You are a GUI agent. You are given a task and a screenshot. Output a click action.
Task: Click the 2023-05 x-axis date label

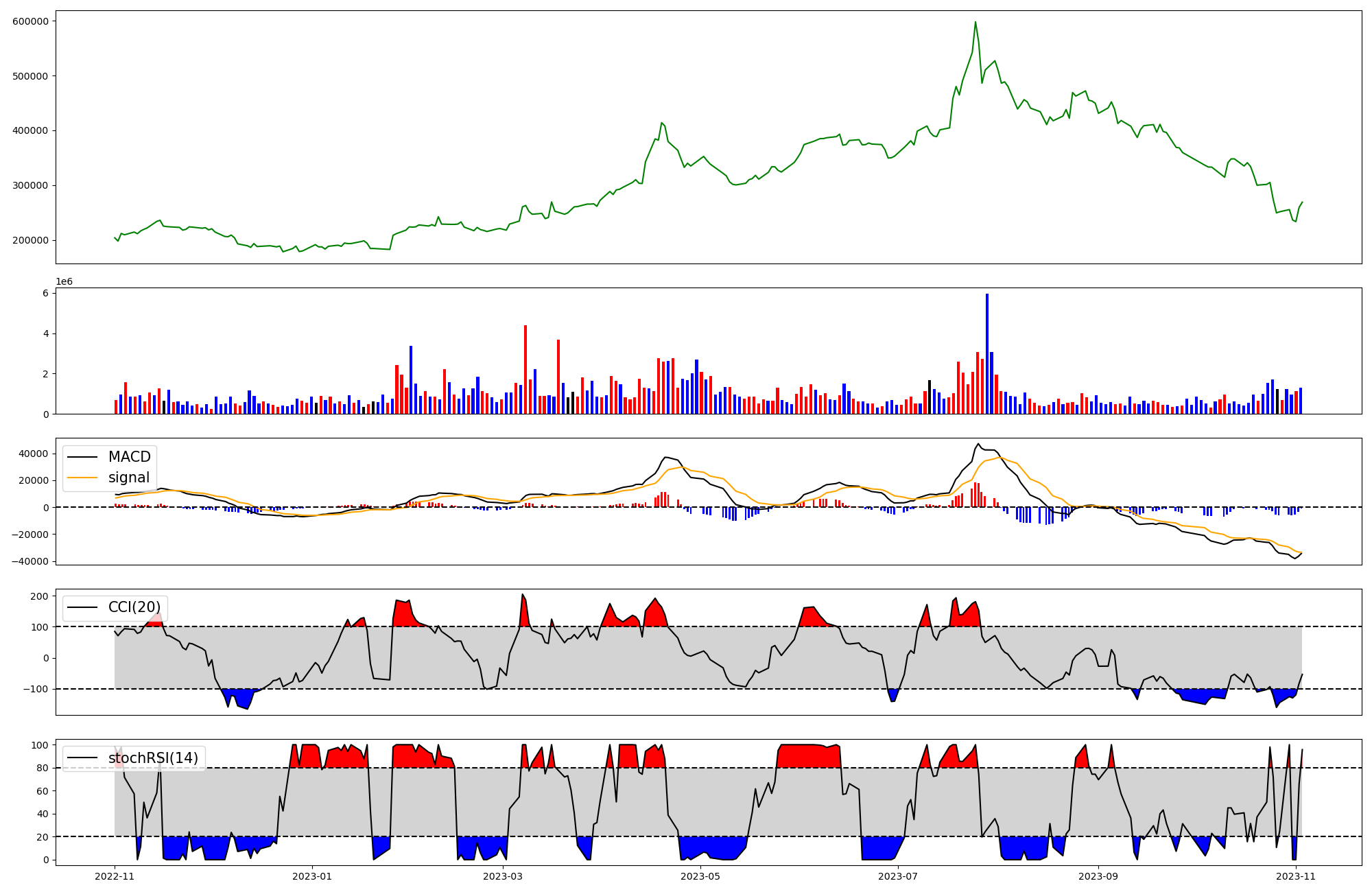(700, 876)
